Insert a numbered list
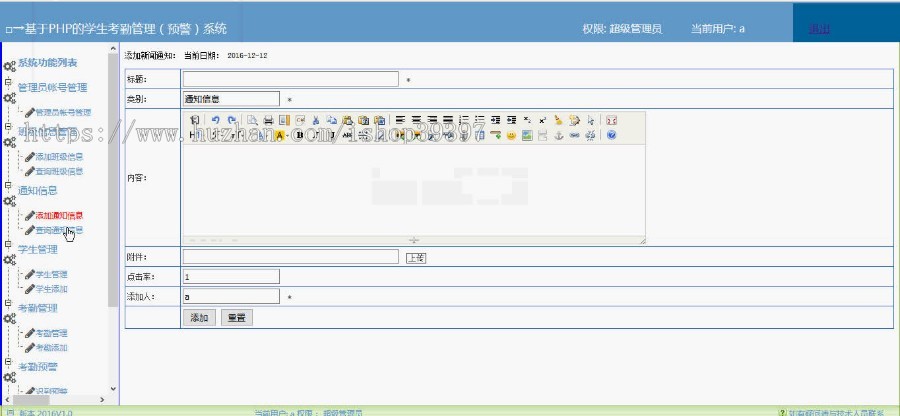 click(x=464, y=120)
